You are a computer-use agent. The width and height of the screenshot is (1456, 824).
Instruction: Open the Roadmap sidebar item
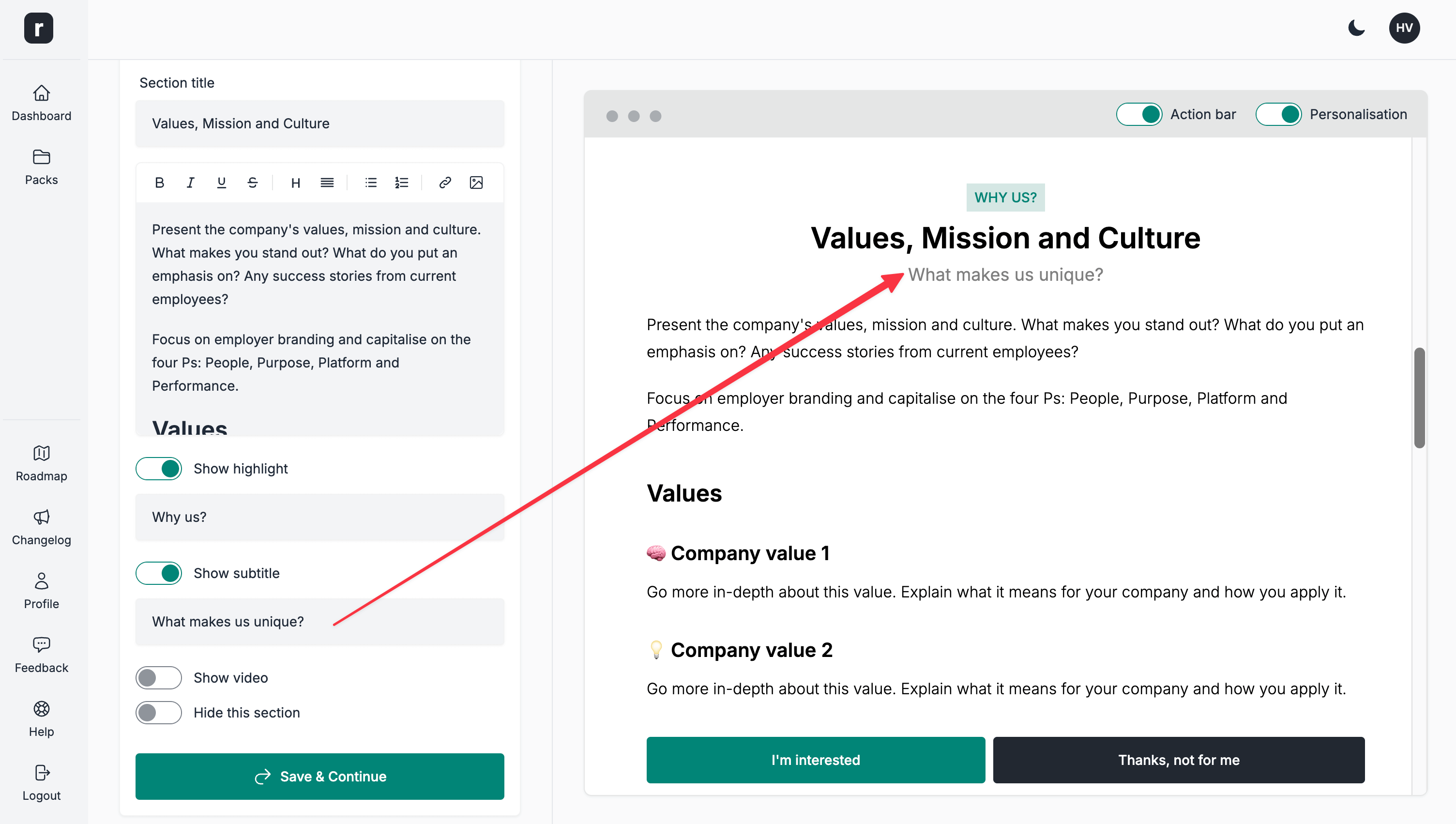(x=41, y=463)
